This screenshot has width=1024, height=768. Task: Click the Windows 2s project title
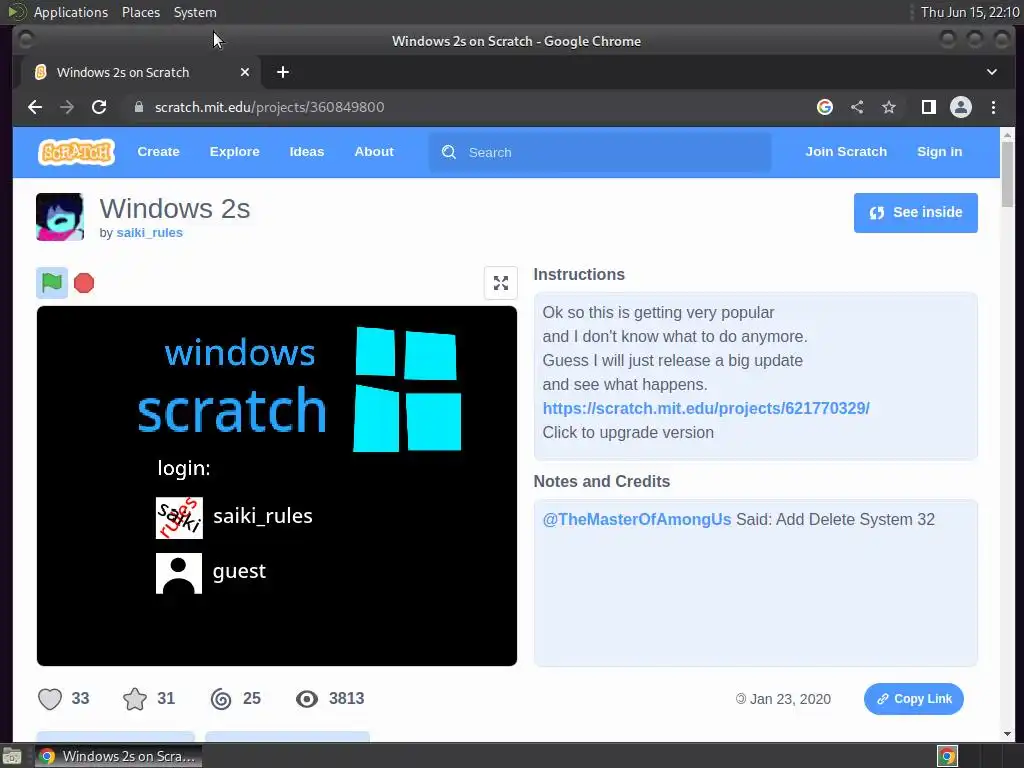point(174,209)
